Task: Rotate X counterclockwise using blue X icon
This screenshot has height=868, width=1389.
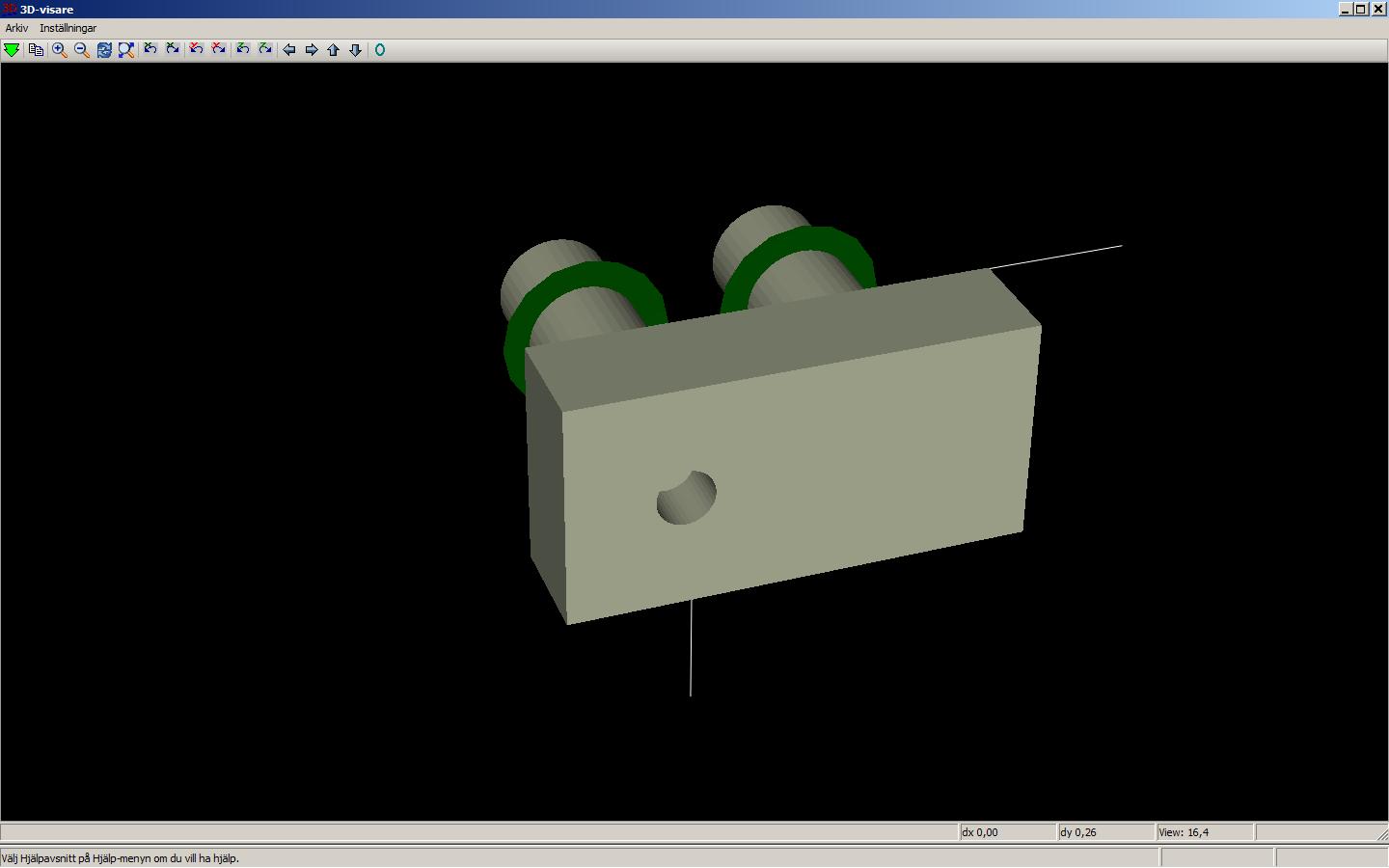Action: [x=150, y=50]
